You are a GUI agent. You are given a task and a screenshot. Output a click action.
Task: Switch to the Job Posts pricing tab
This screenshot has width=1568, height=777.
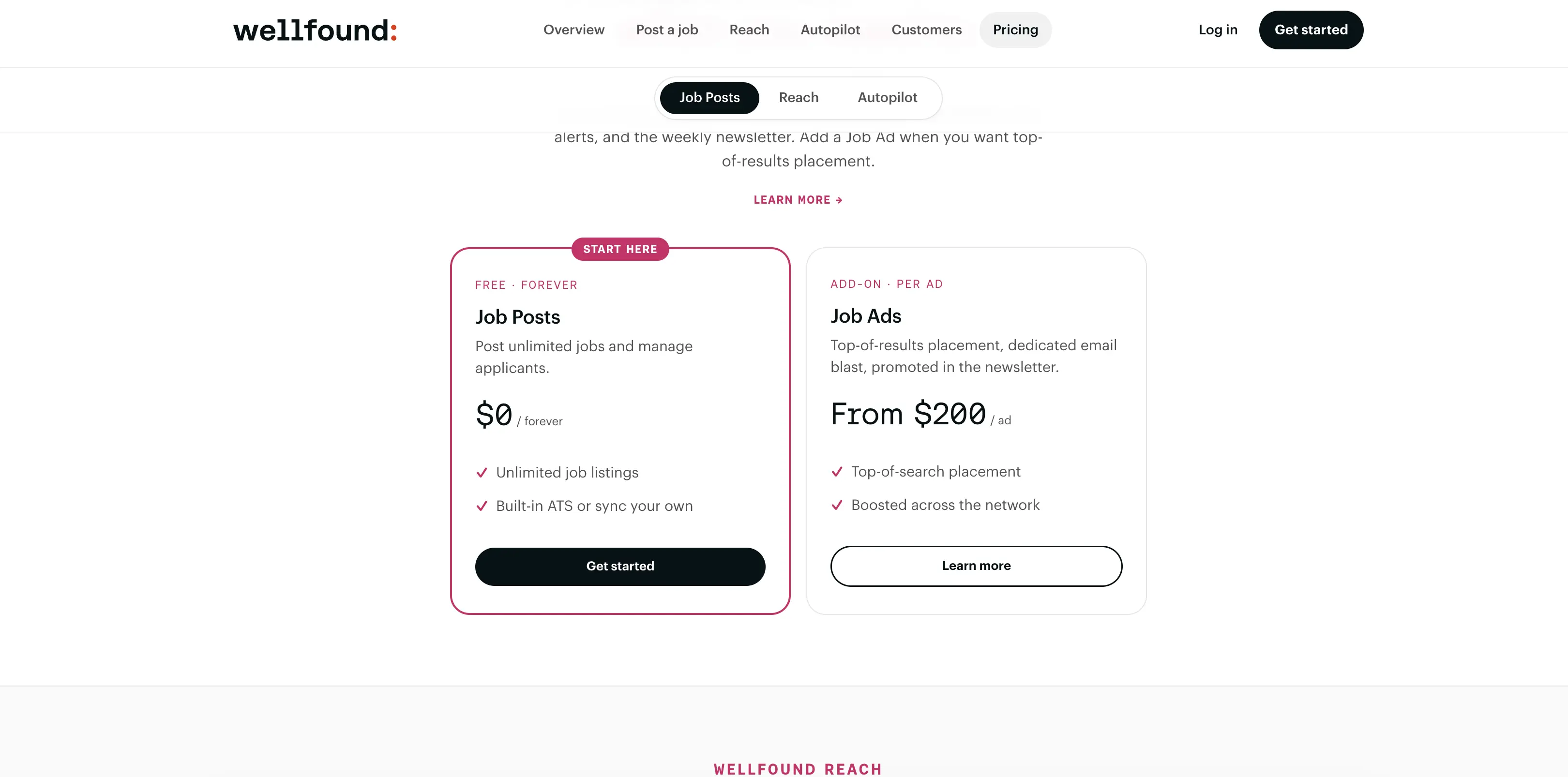[709, 98]
